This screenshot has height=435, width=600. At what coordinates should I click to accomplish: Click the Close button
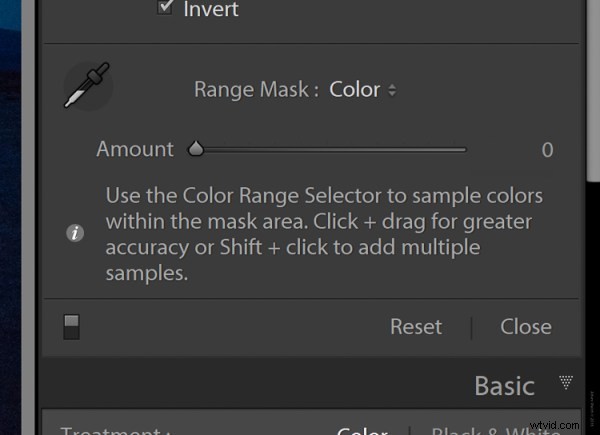coord(526,327)
